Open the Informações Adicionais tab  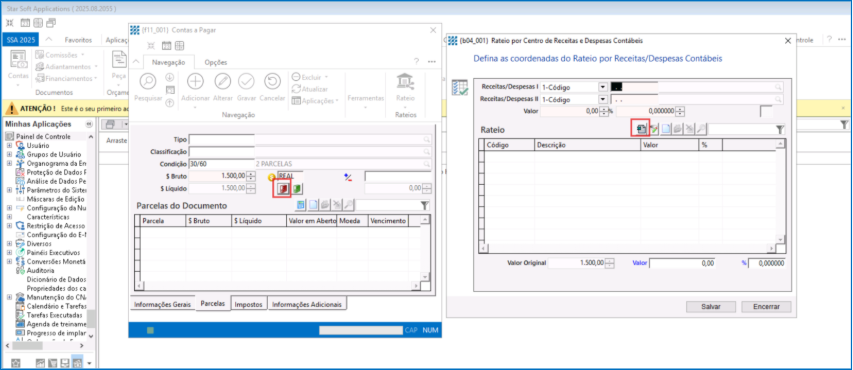pos(307,304)
